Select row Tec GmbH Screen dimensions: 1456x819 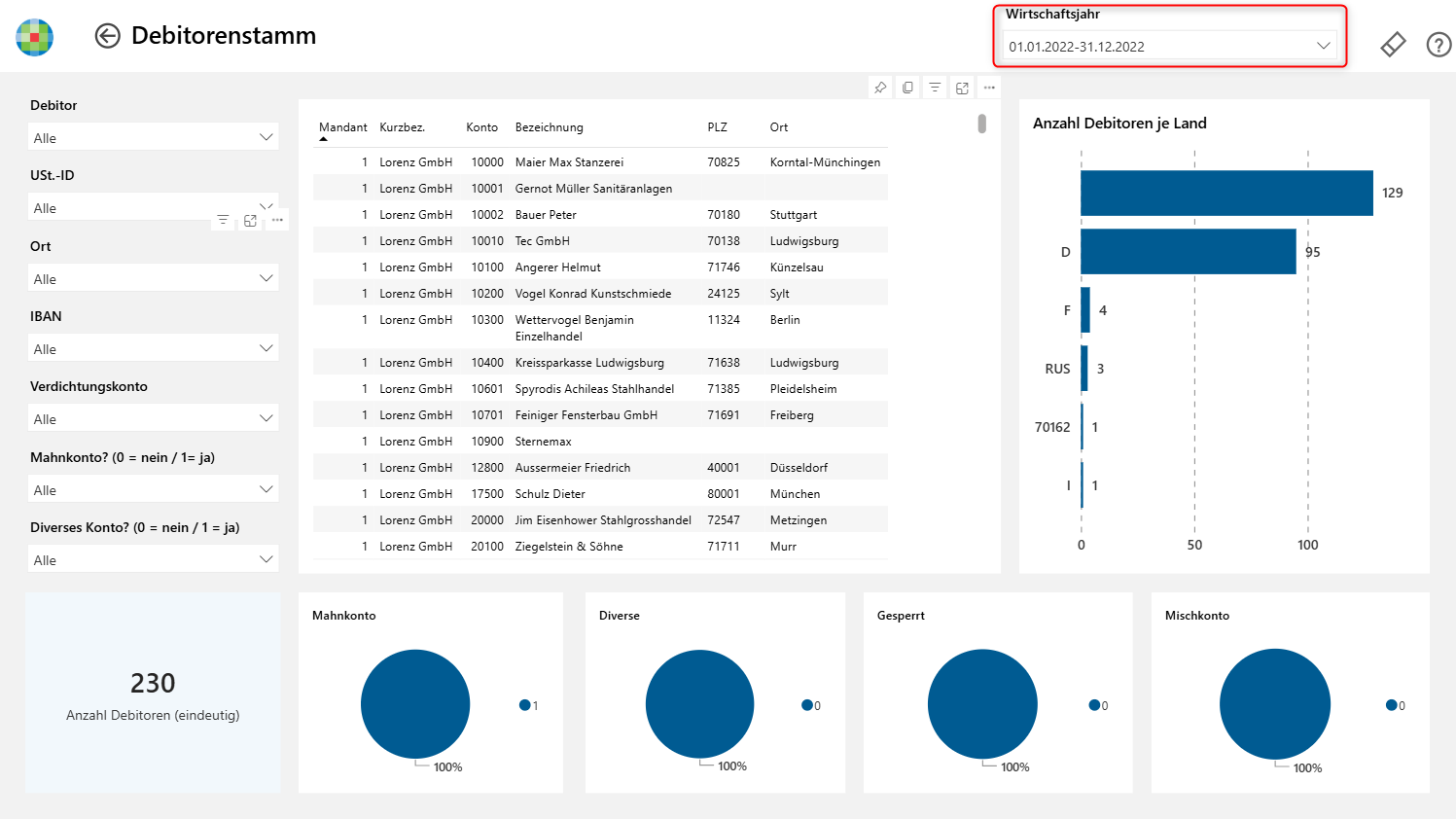(x=600, y=240)
